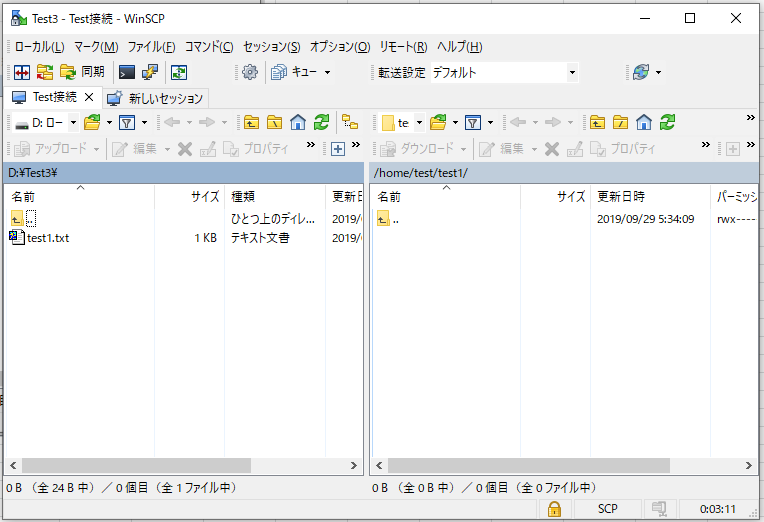Click the remote panel filter icon
The image size is (764, 522).
(x=473, y=122)
